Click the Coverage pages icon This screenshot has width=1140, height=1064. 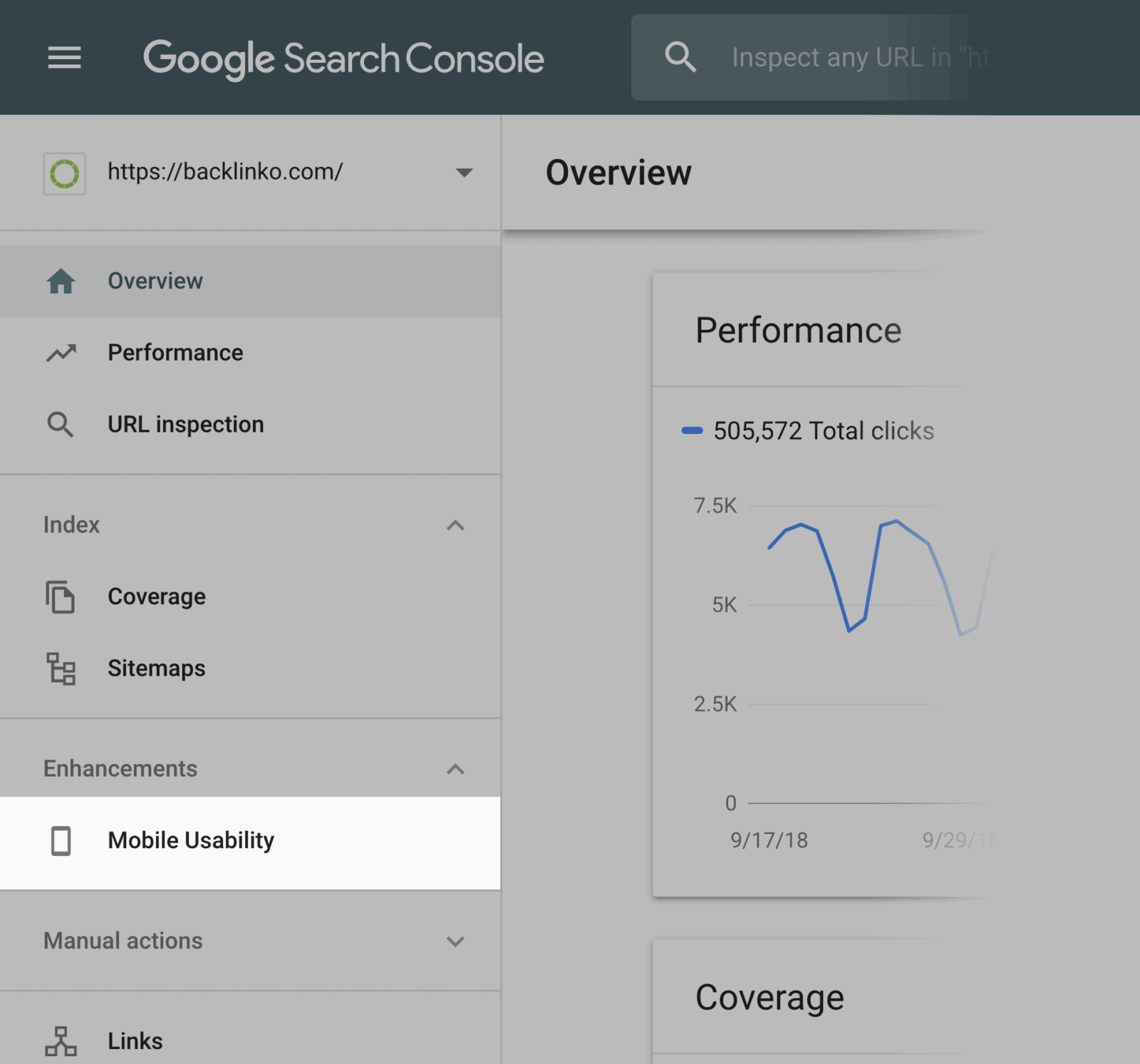click(61, 597)
